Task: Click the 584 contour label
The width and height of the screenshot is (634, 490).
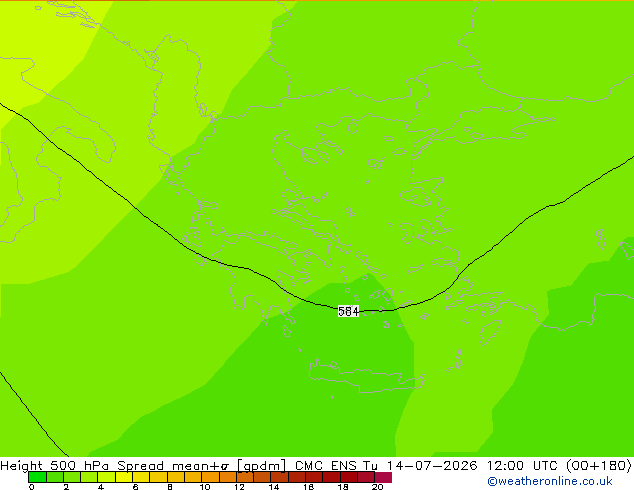Action: coord(348,311)
